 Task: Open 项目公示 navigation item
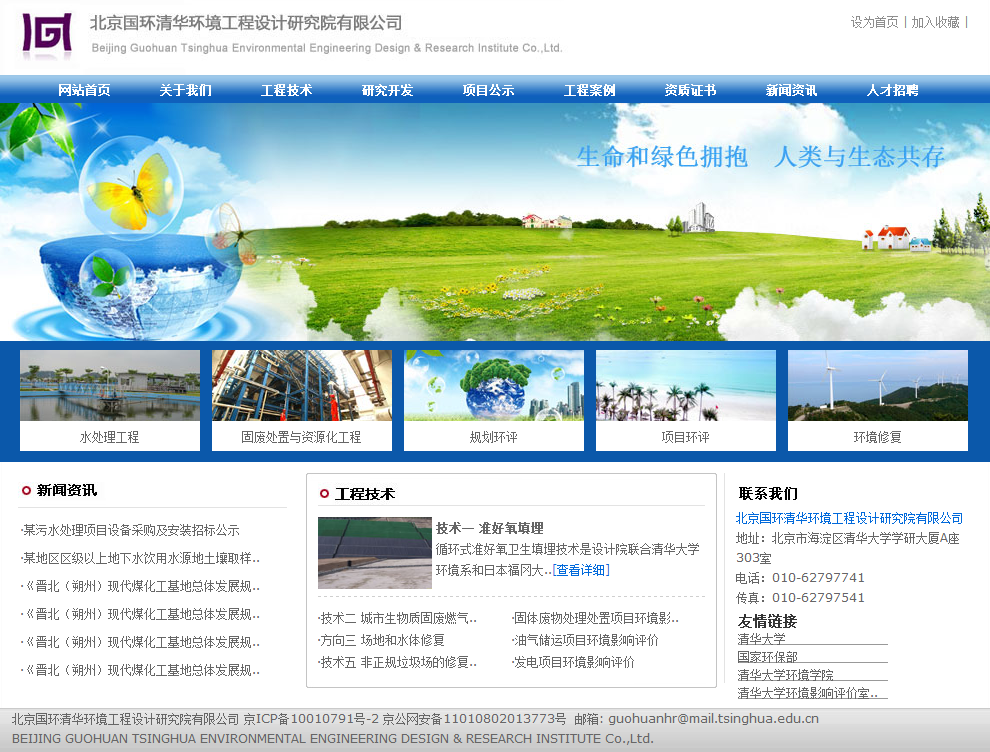click(x=488, y=90)
